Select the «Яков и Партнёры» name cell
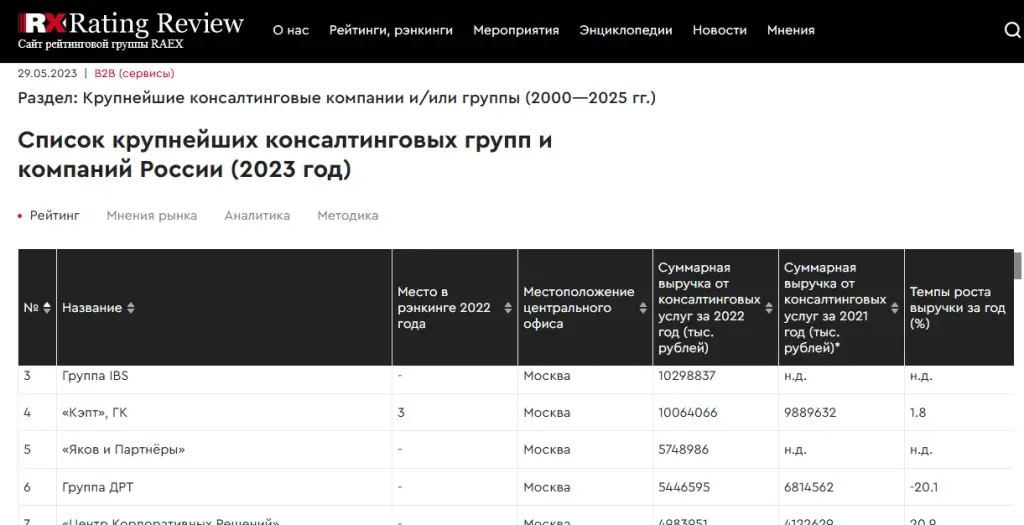1024x525 pixels. click(123, 450)
